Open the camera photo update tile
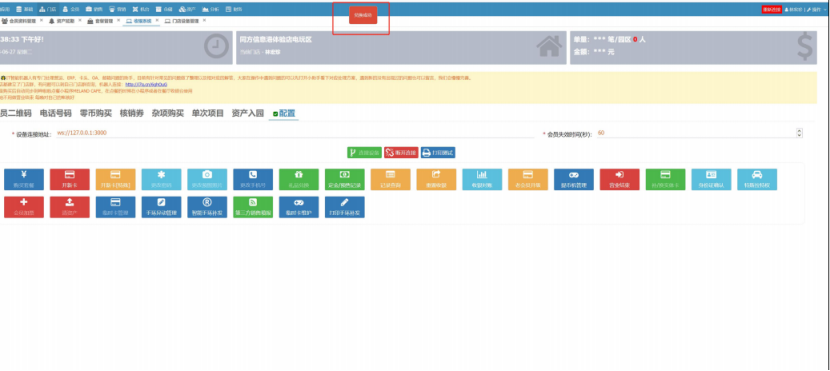Image resolution: width=830 pixels, height=371 pixels. [207, 179]
